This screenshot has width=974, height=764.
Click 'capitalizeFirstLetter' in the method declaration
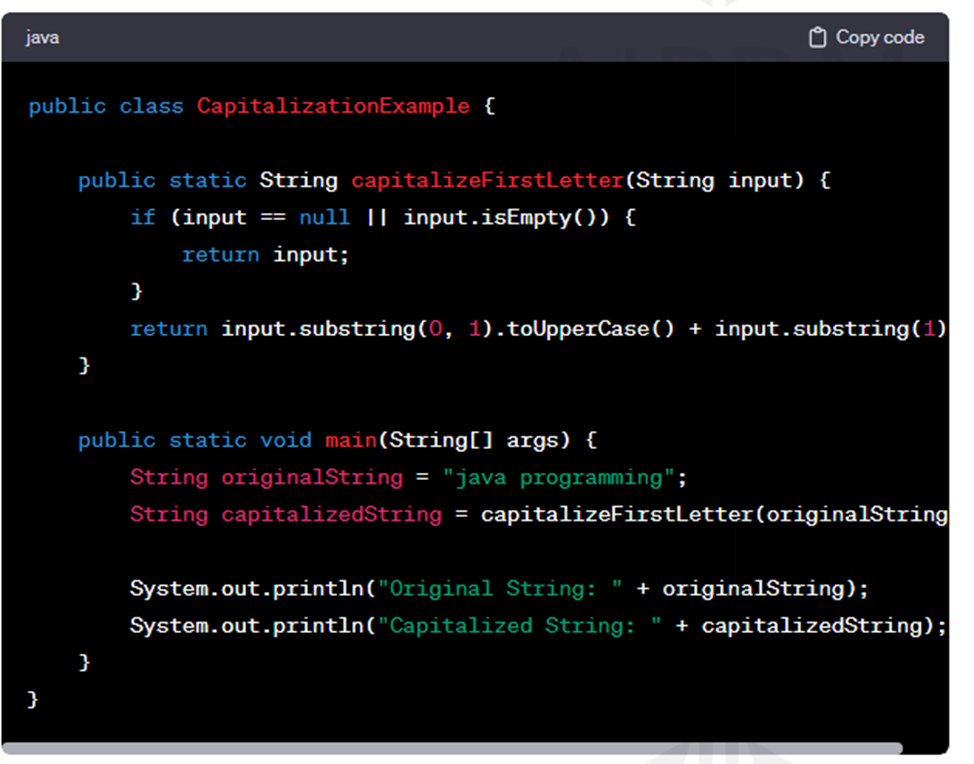(x=488, y=181)
